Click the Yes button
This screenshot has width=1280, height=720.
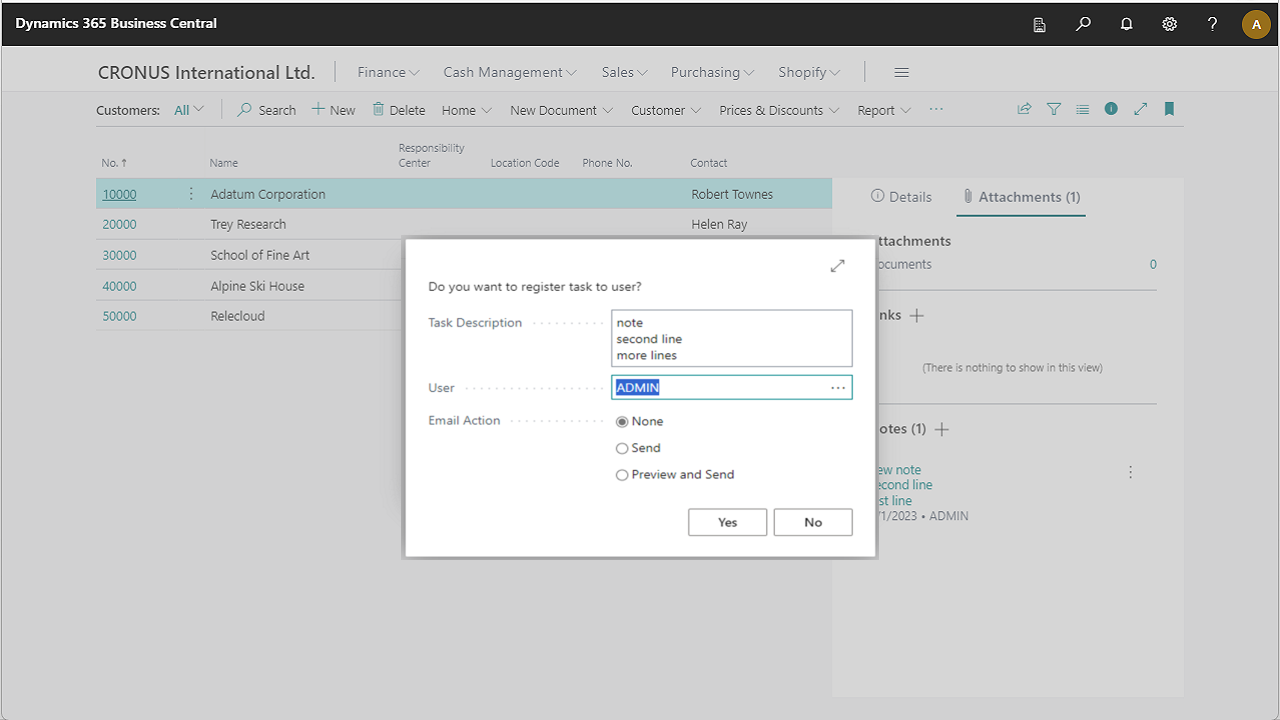coord(727,522)
